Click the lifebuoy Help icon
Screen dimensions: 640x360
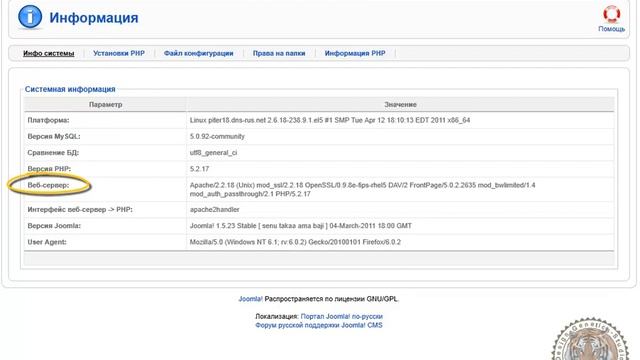611,14
